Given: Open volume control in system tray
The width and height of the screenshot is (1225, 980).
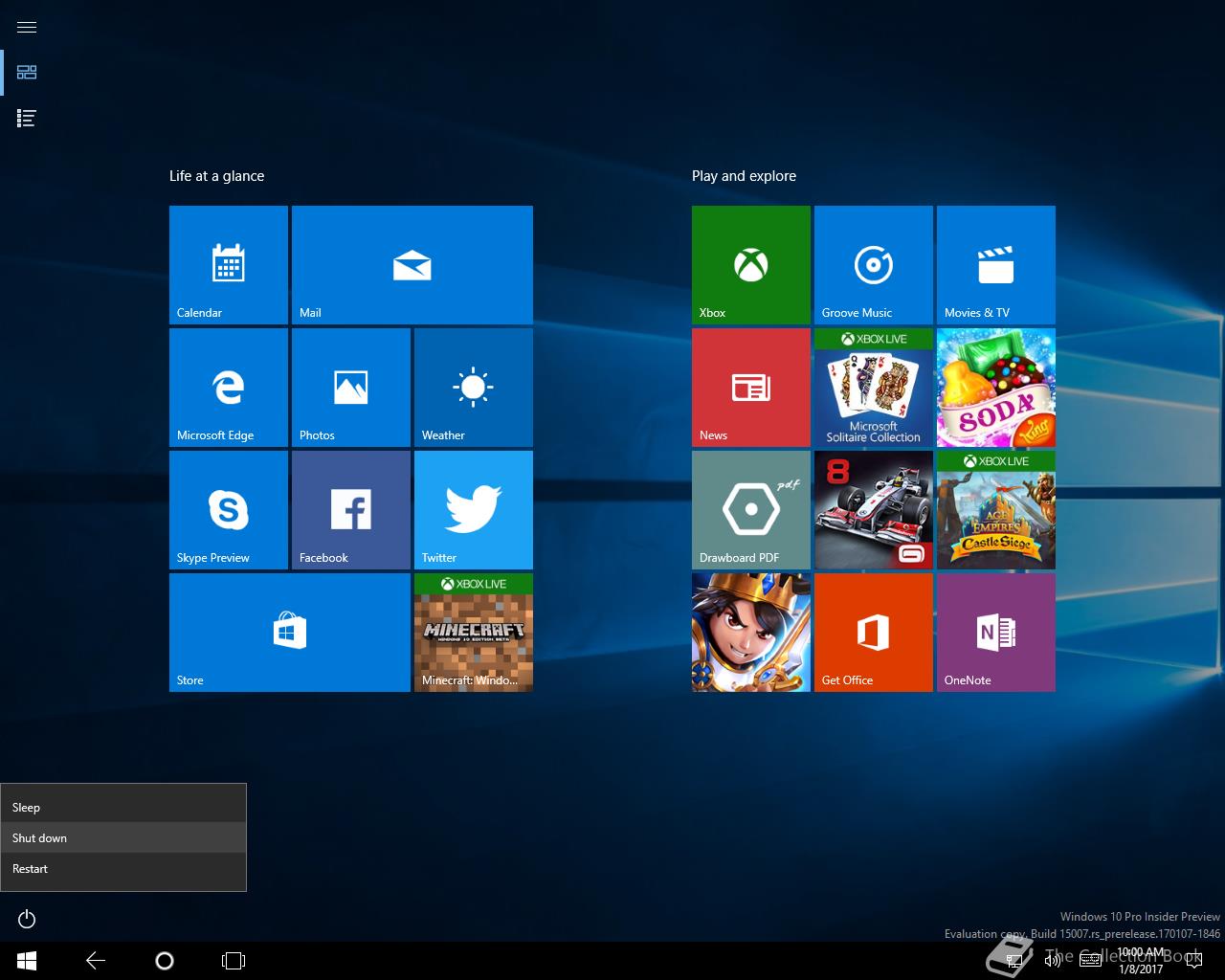Looking at the screenshot, I should click(1053, 960).
